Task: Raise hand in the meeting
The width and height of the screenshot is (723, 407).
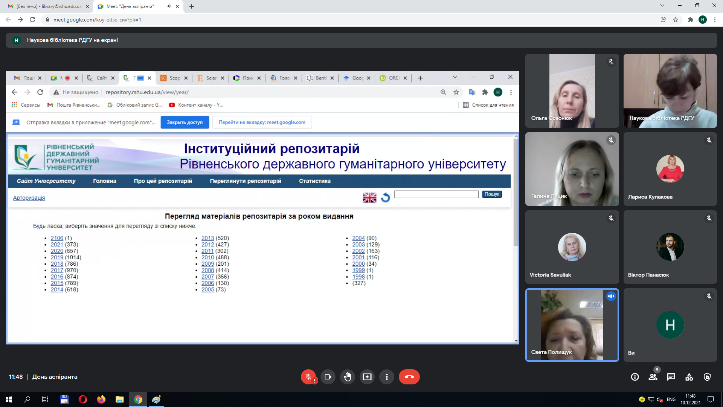Action: pos(348,377)
